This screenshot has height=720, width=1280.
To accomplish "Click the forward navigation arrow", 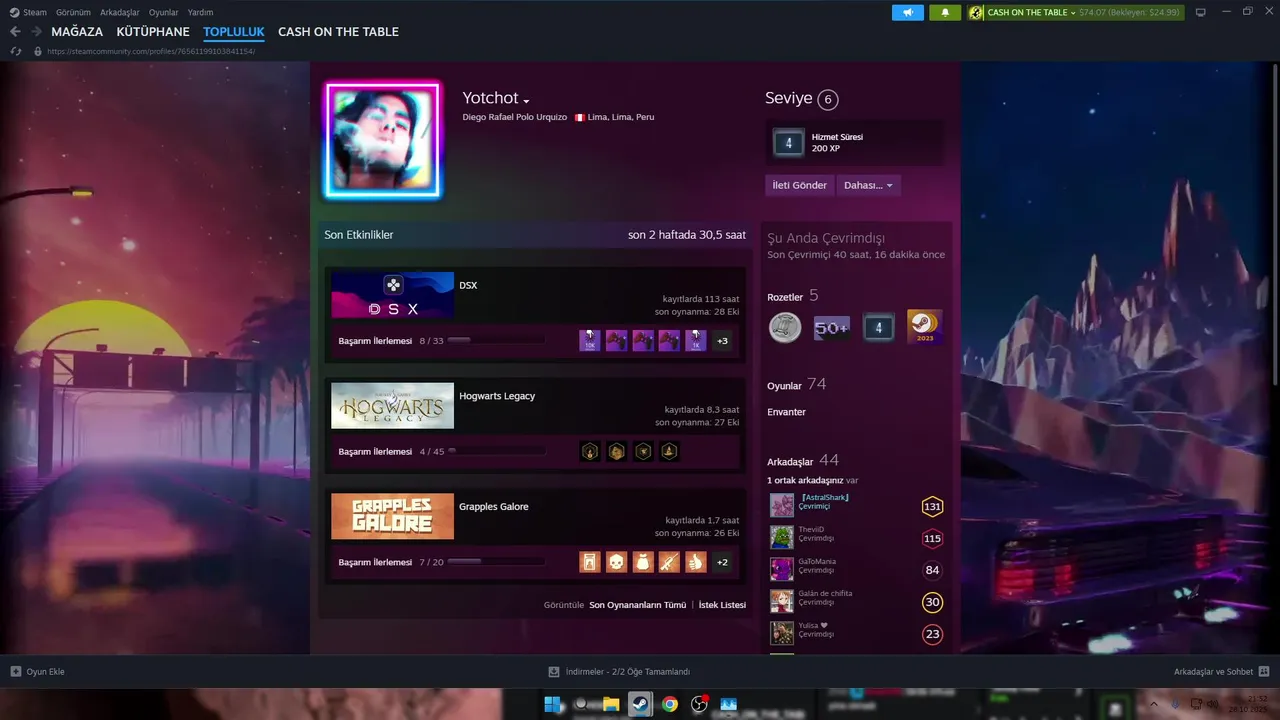I will pos(36,32).
